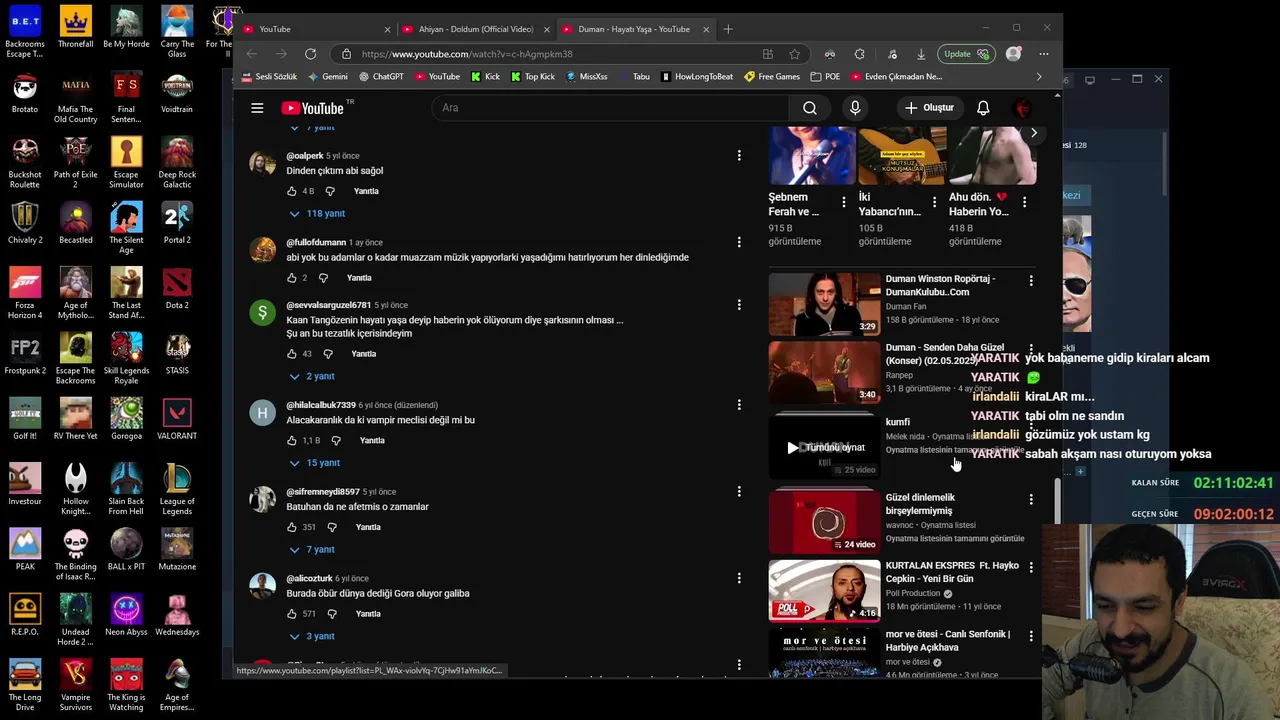Open the browser profile avatar
This screenshot has height=720, width=1280.
(x=1014, y=54)
